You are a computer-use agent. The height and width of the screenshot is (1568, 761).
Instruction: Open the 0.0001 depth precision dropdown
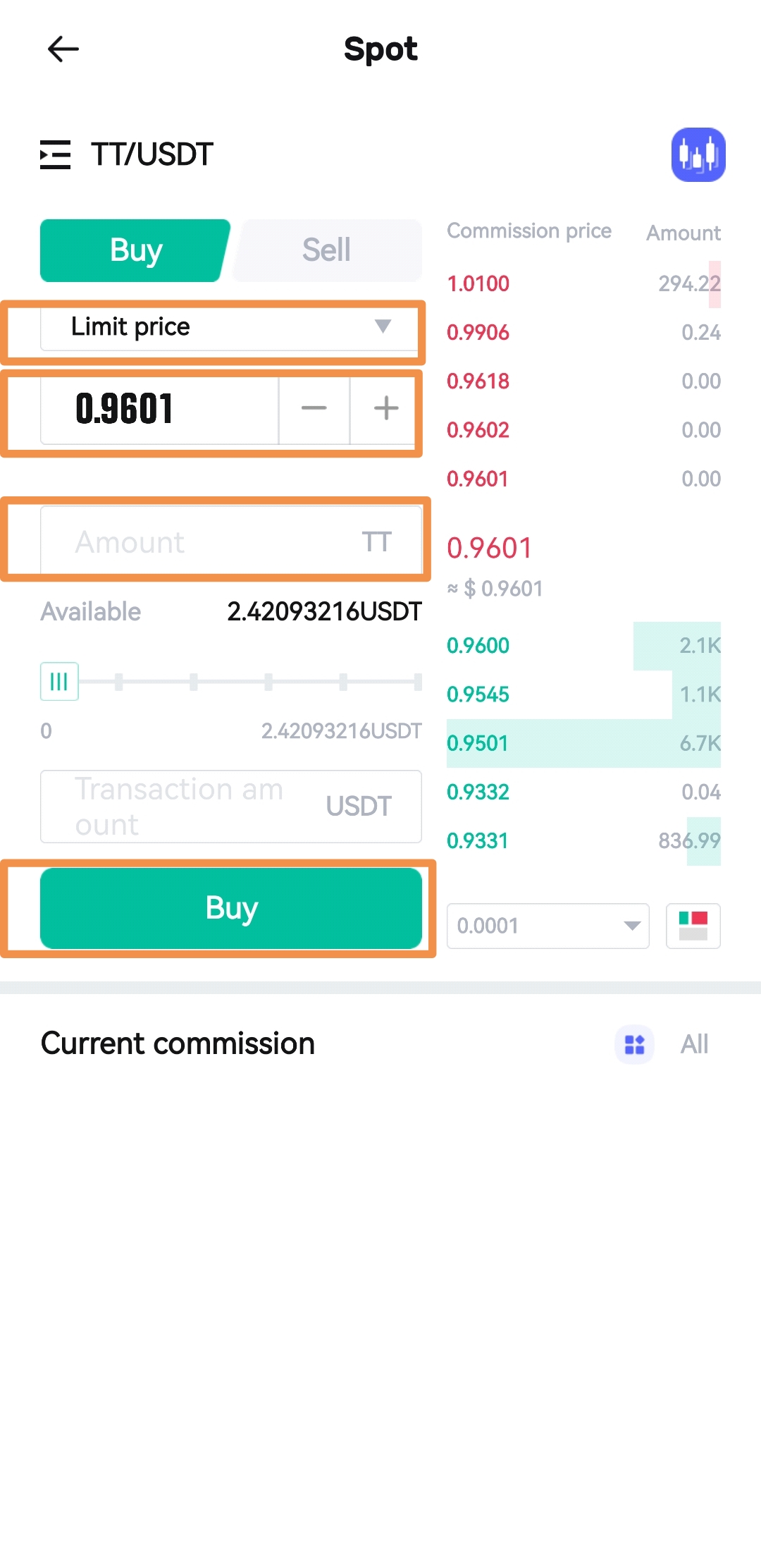pyautogui.click(x=547, y=926)
